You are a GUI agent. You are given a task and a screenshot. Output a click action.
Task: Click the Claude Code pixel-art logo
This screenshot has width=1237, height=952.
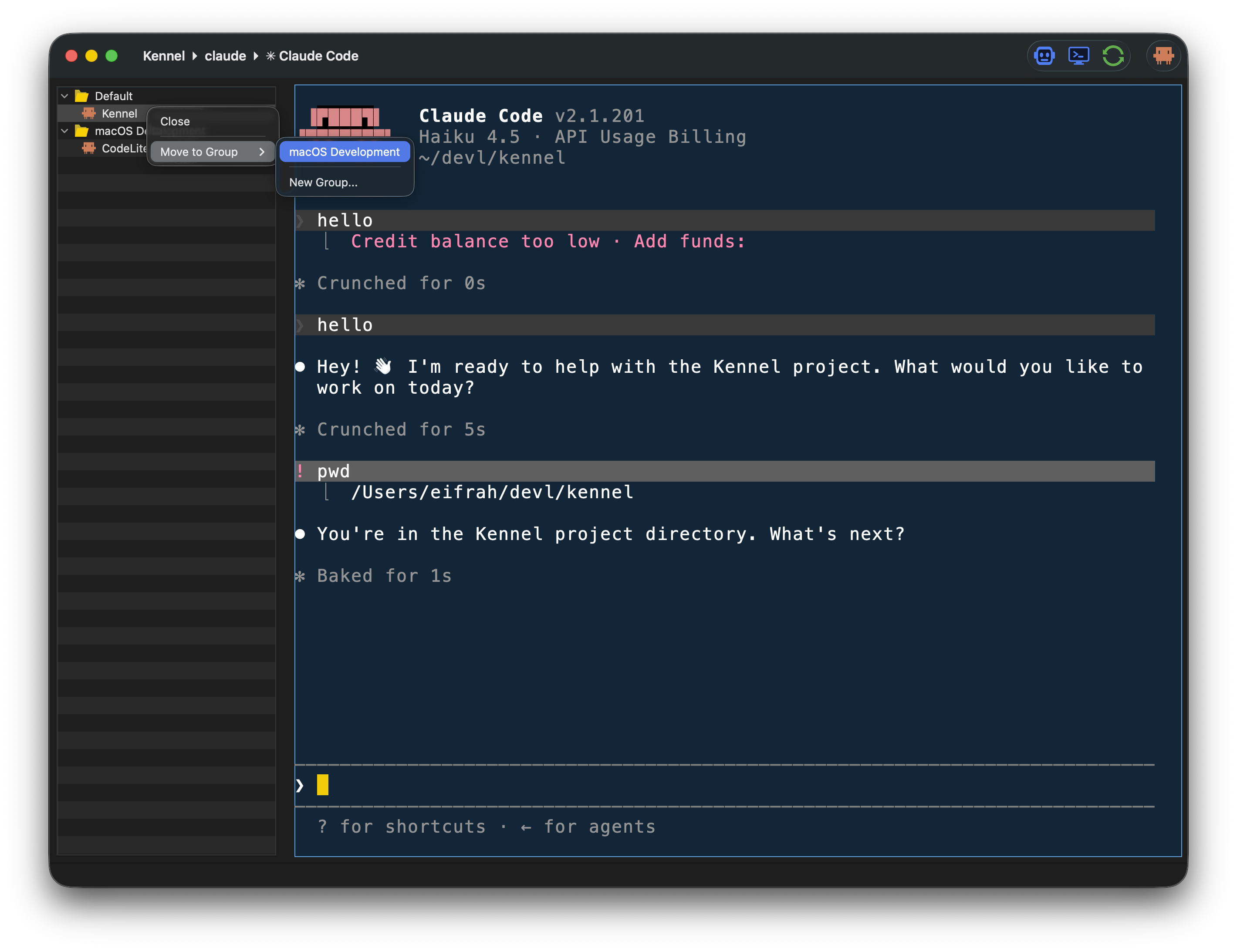[345, 121]
